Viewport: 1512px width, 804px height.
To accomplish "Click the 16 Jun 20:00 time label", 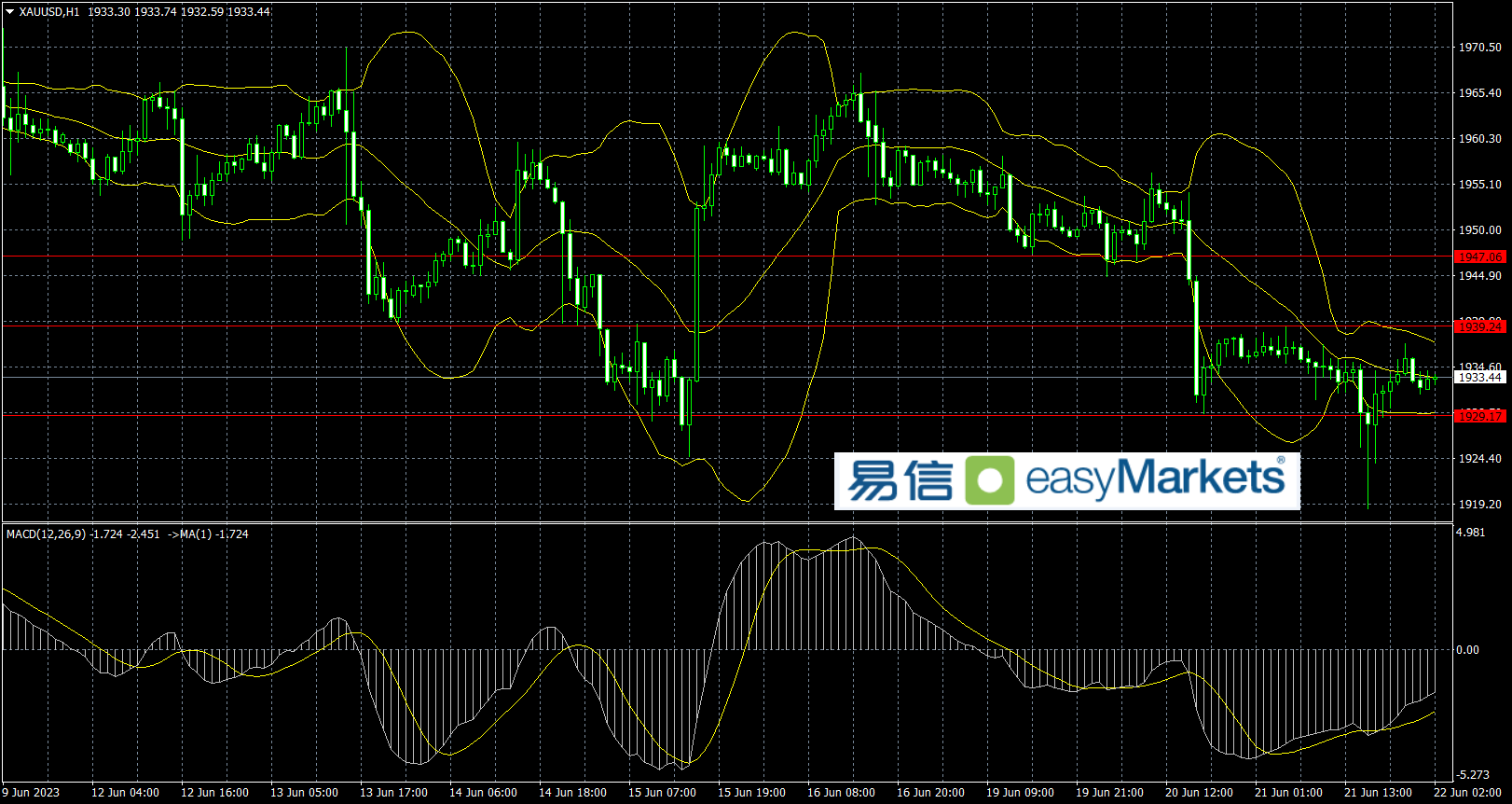I will 930,793.
